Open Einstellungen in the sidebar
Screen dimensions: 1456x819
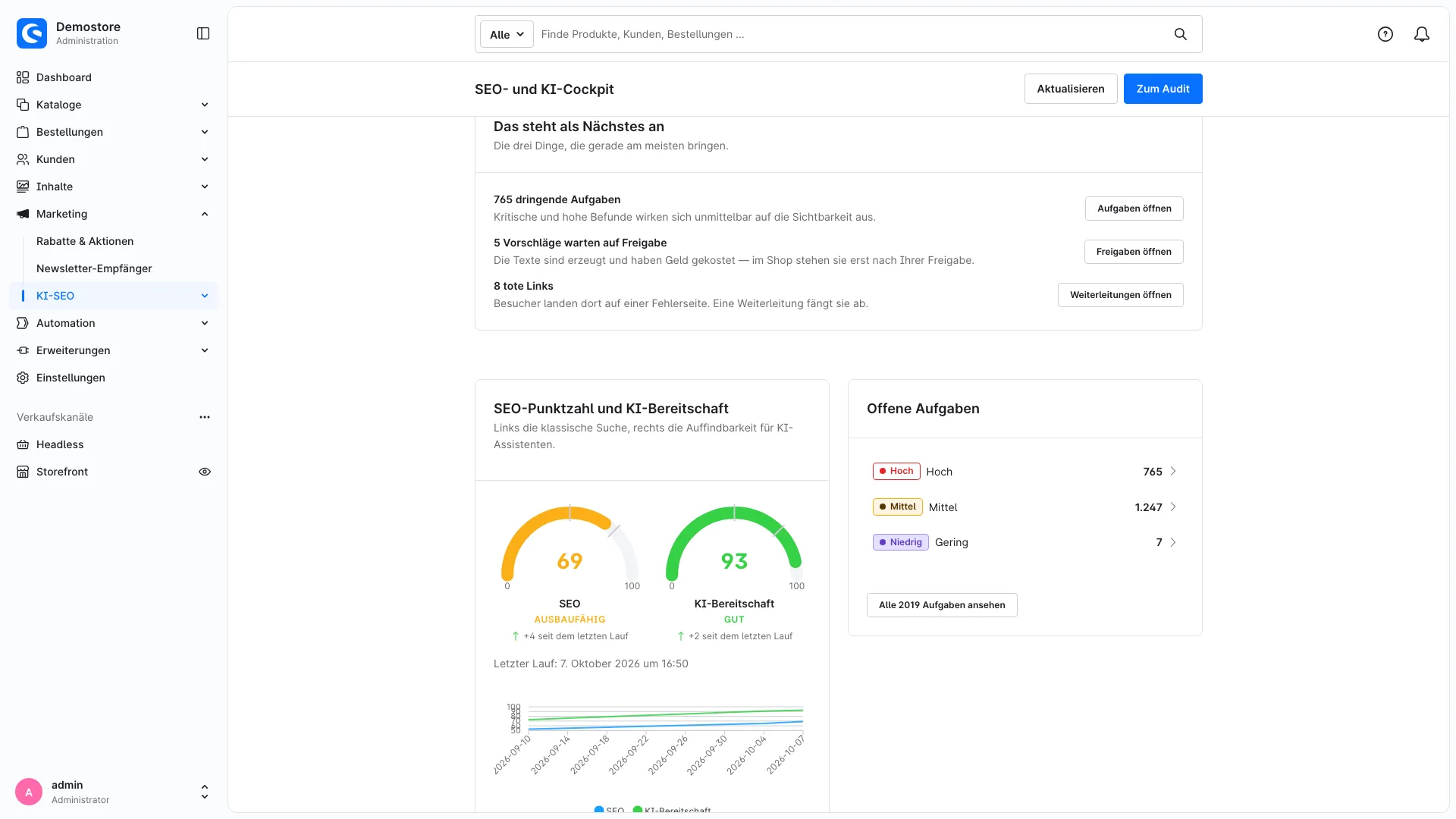(x=114, y=378)
